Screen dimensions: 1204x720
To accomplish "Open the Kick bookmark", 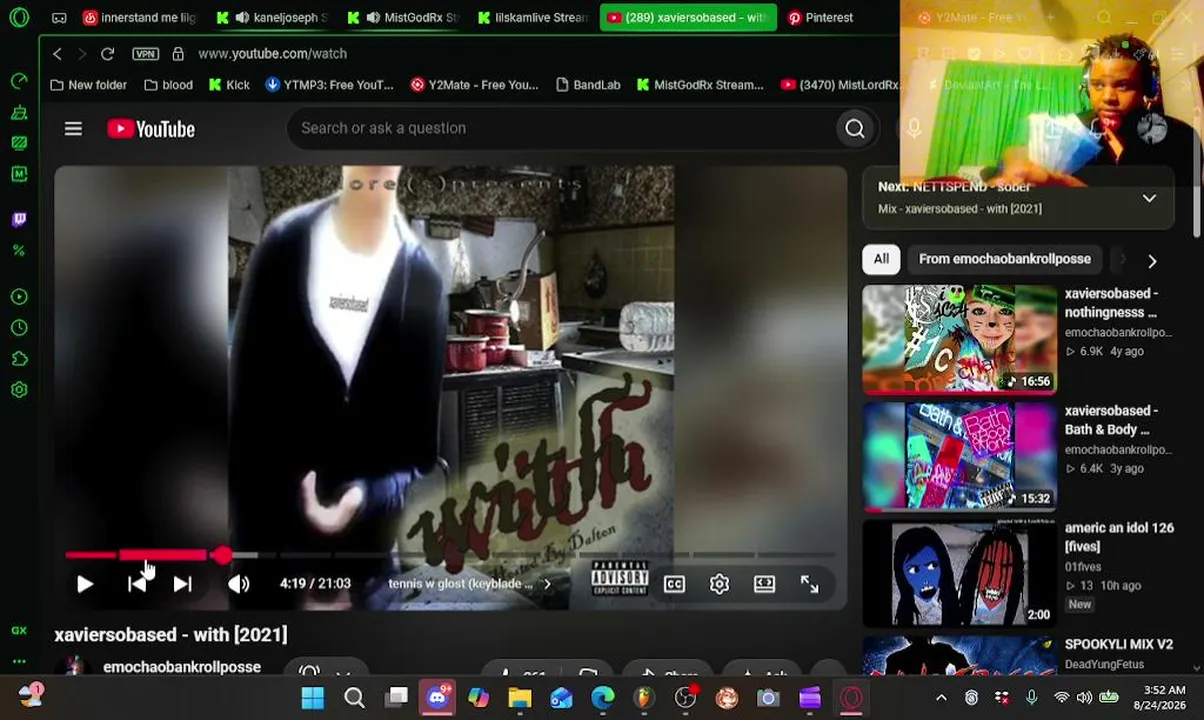I will click(229, 85).
